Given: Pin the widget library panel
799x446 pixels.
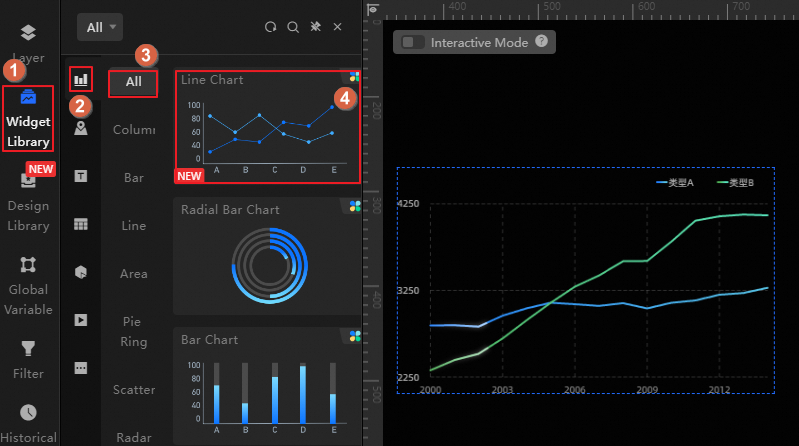Looking at the screenshot, I should click(315, 27).
